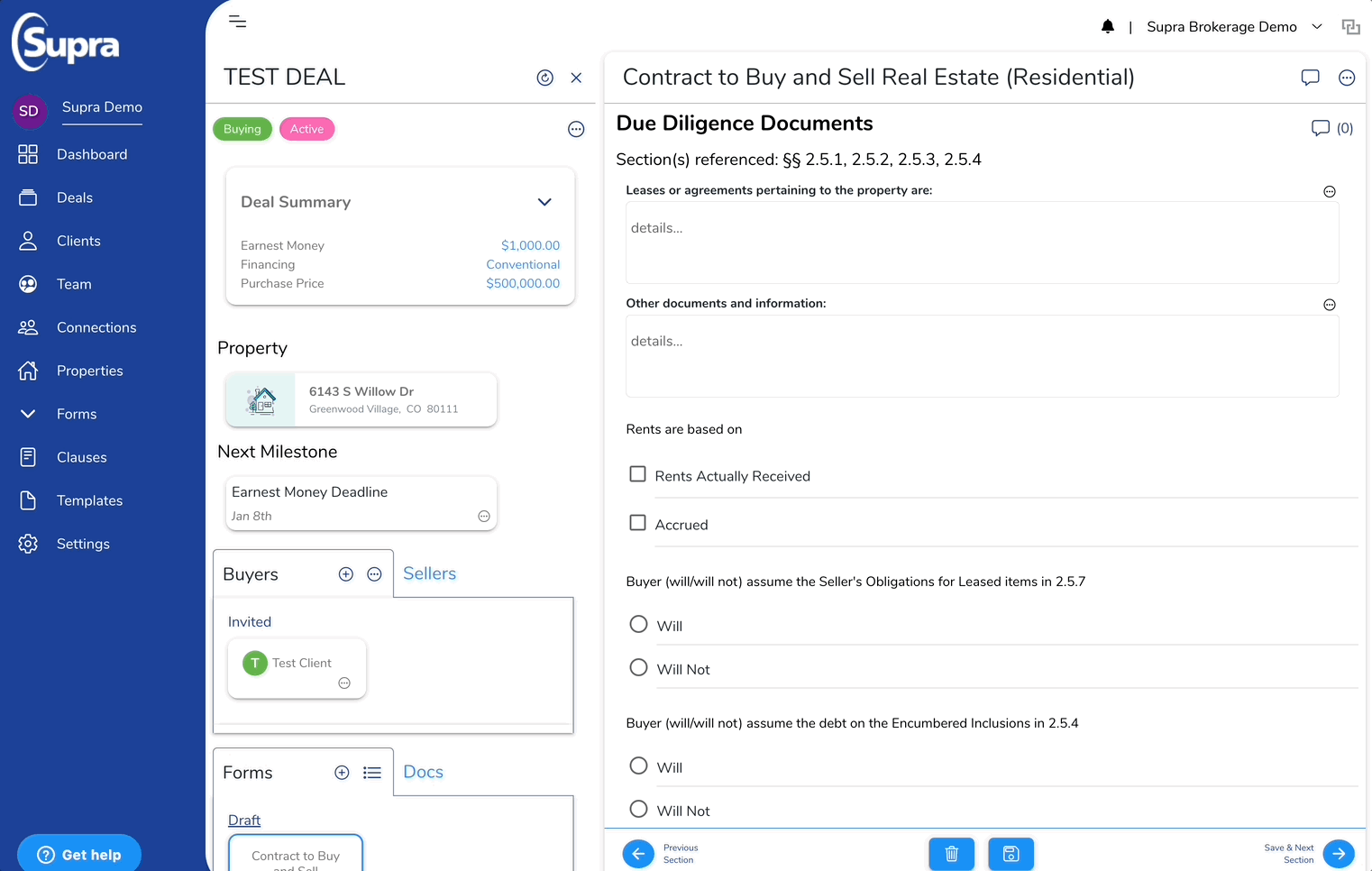1372x871 pixels.
Task: Click the Conventional financing value
Action: [x=523, y=264]
